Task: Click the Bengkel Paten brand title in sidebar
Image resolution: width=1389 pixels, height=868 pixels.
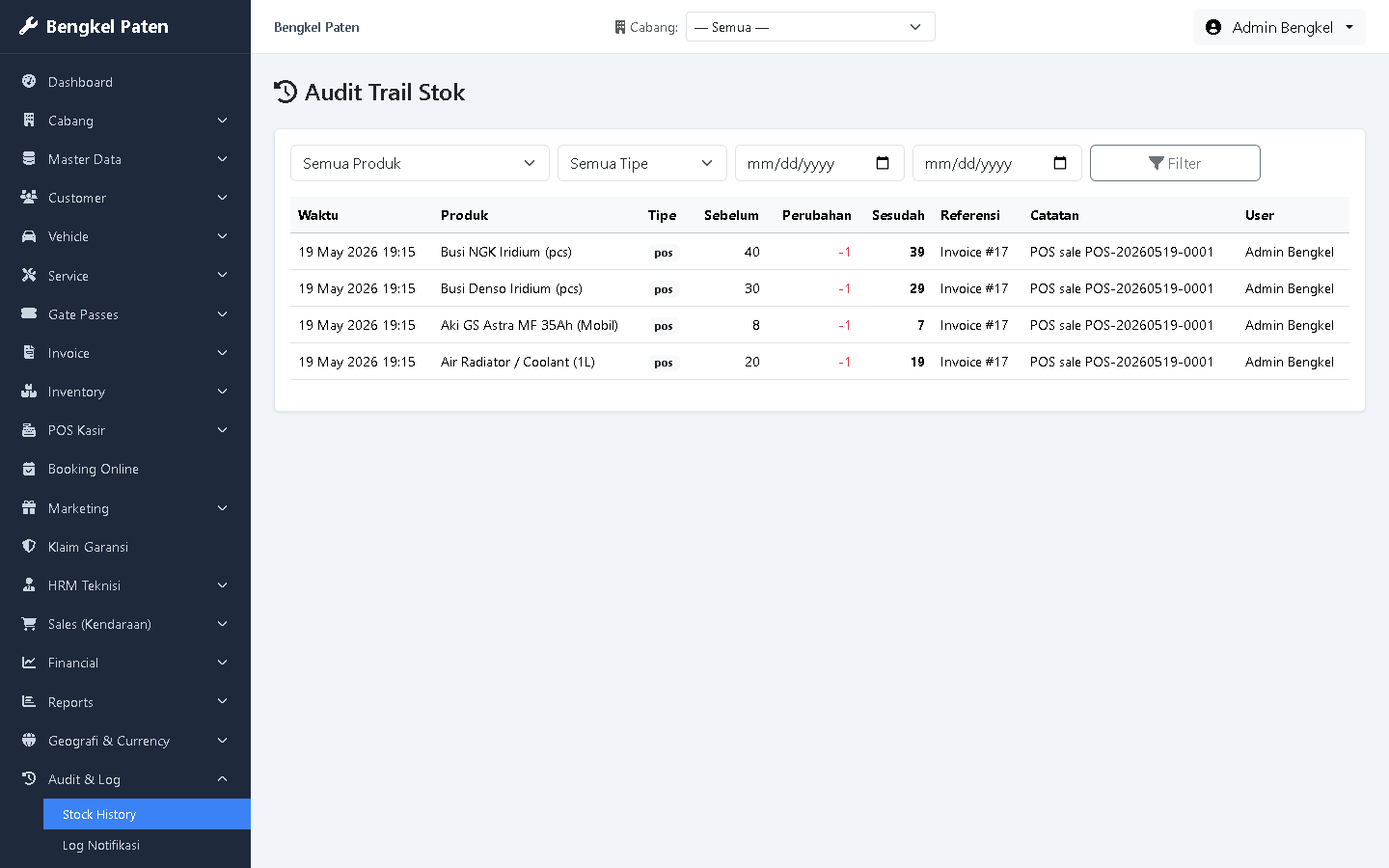Action: pyautogui.click(x=107, y=26)
